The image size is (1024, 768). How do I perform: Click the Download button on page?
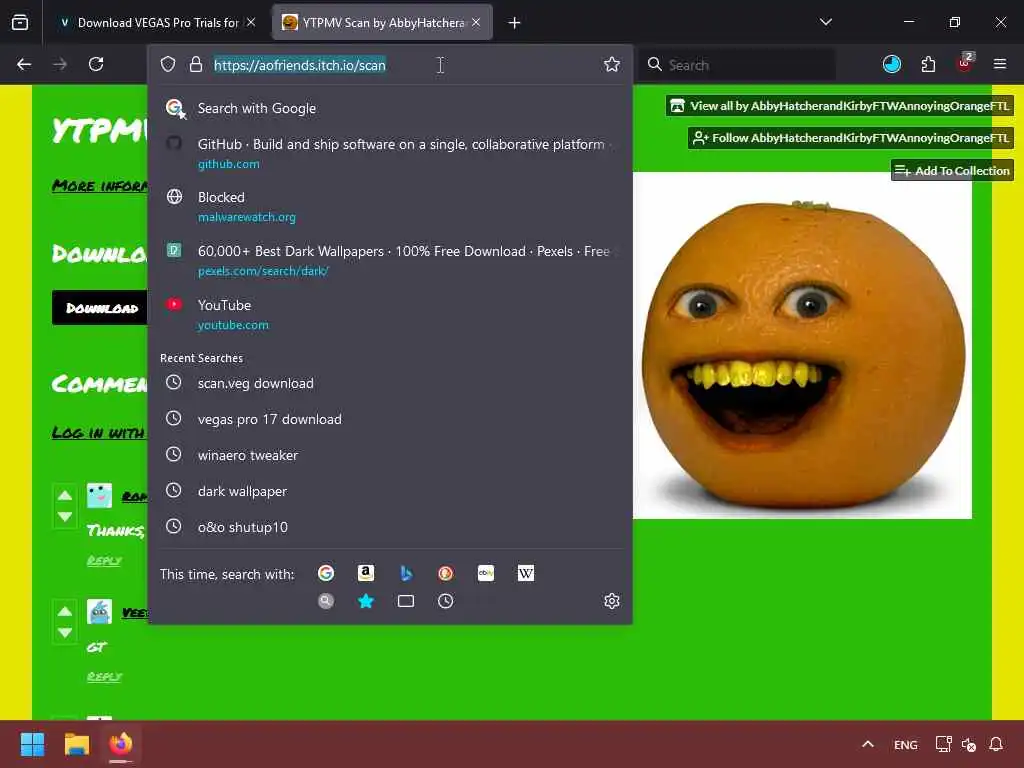pyautogui.click(x=101, y=308)
